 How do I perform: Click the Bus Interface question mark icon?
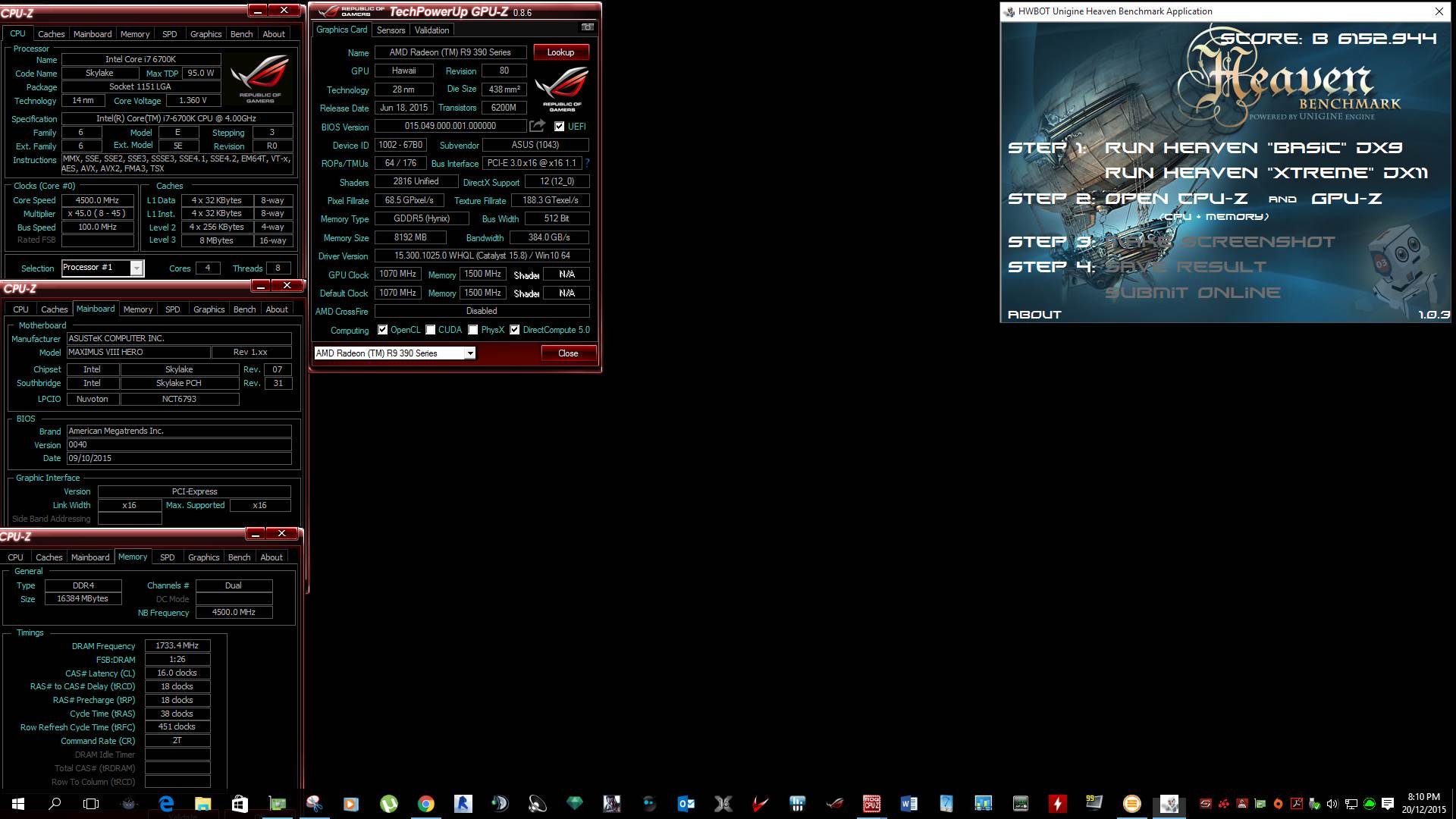click(x=587, y=163)
